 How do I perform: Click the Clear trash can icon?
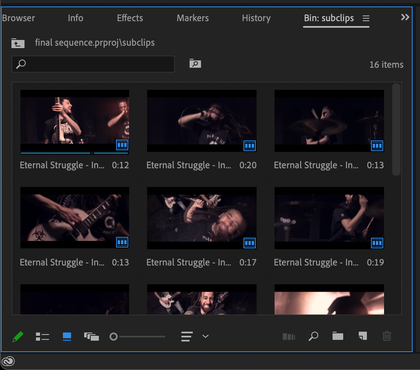pos(387,336)
